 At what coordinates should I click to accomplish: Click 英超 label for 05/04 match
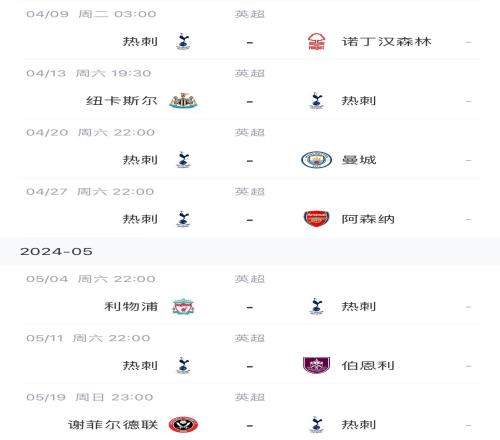coord(250,279)
